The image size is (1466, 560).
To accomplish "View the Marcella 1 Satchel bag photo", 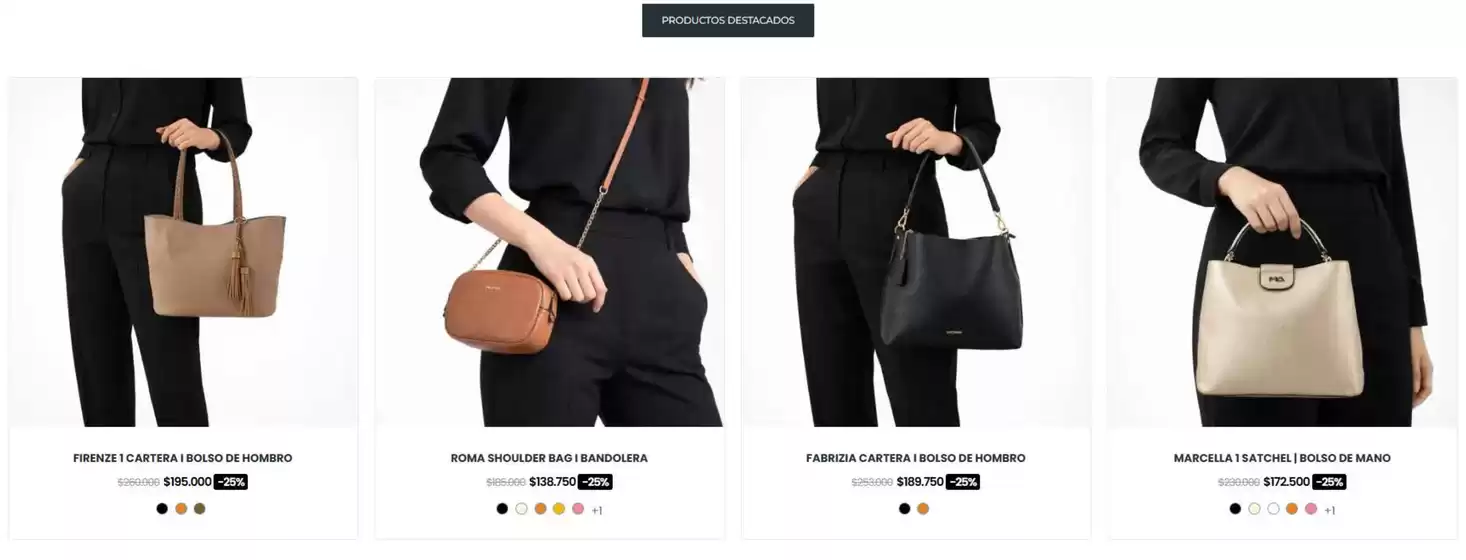I will tap(1282, 252).
